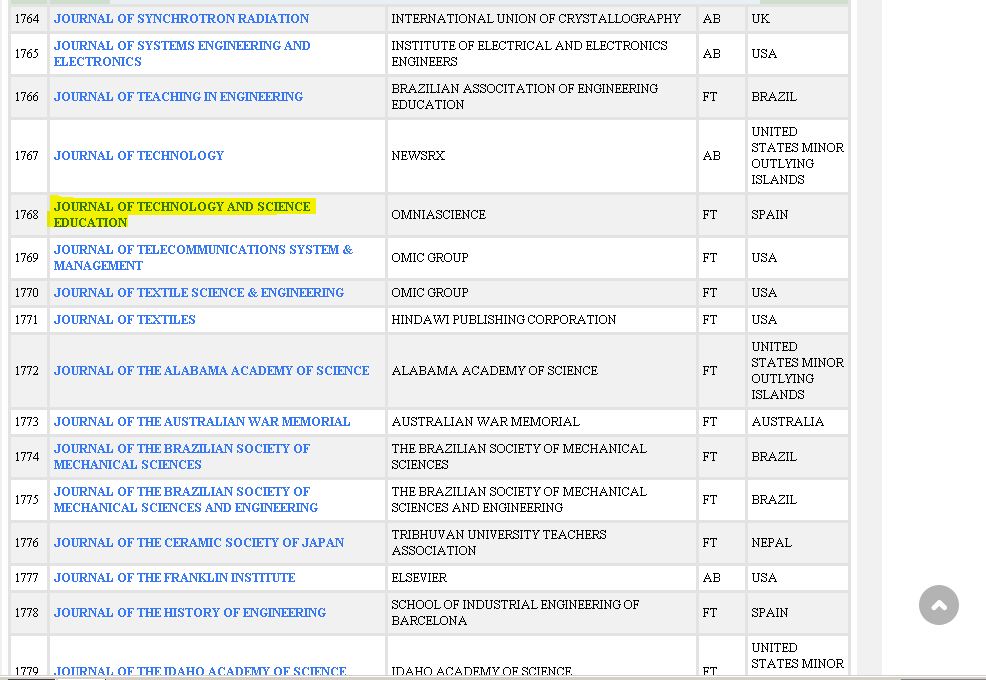Select the row number 1764 cell
The width and height of the screenshot is (986, 680).
point(27,19)
